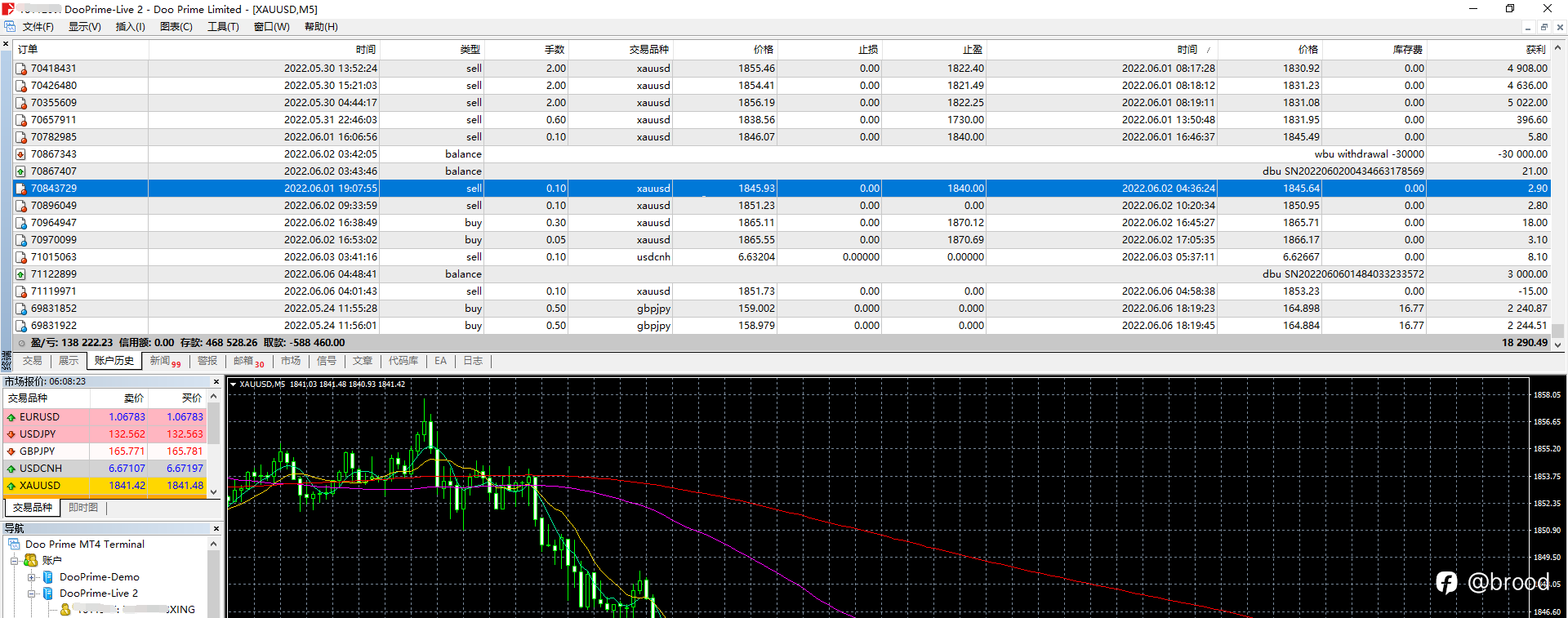Open the XAUUSD,M5 chart dropdown triangle
Screen dimensions: 1568x618
(x=233, y=385)
